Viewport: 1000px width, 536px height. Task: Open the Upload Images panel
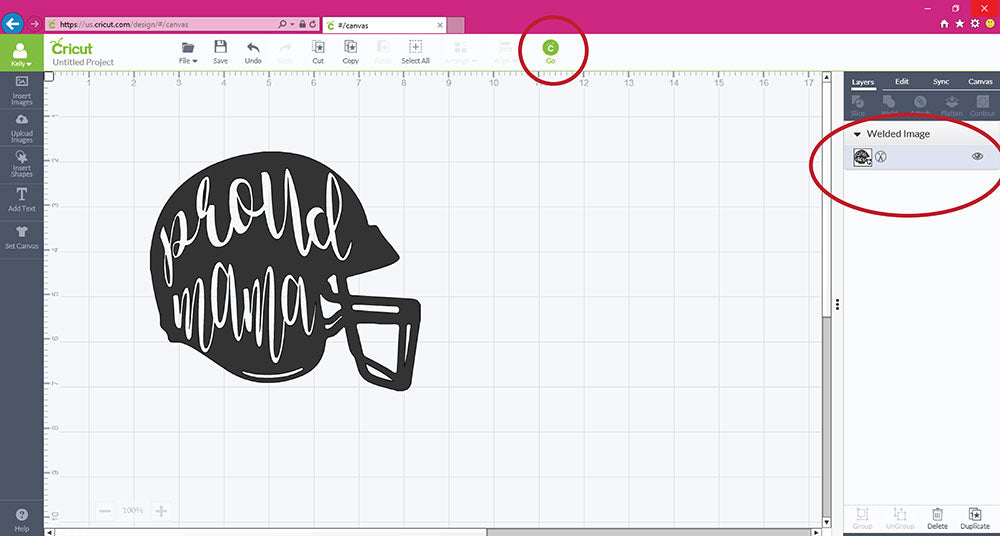[x=22, y=128]
